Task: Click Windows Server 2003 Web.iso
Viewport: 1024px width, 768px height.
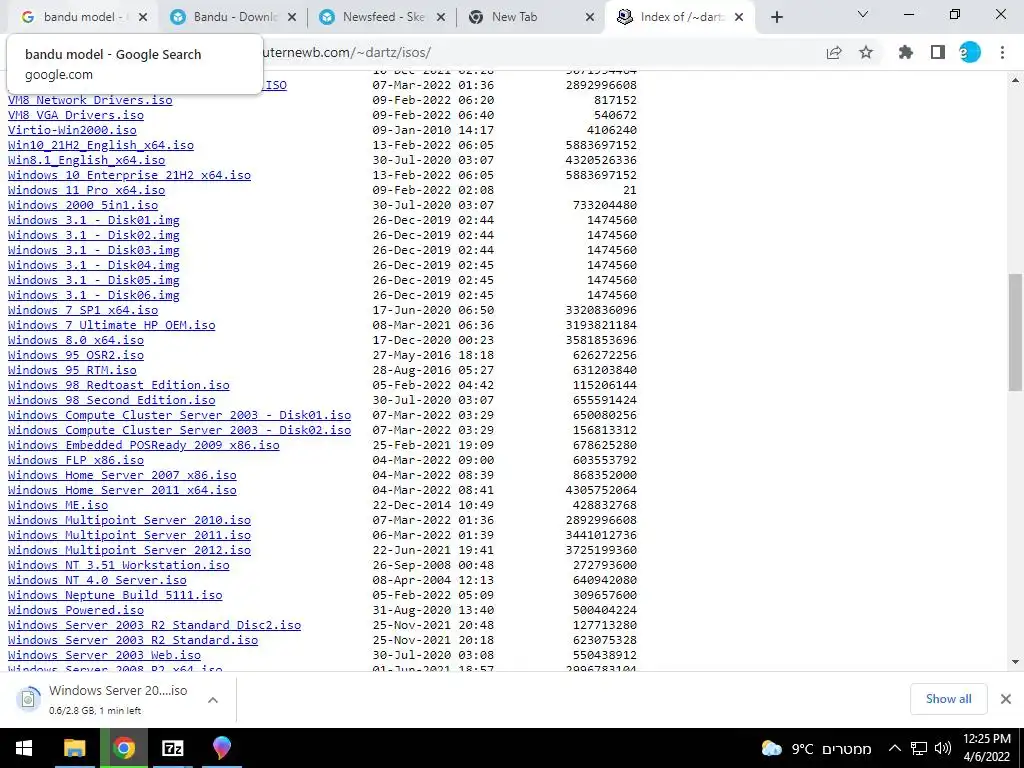Action: (104, 656)
